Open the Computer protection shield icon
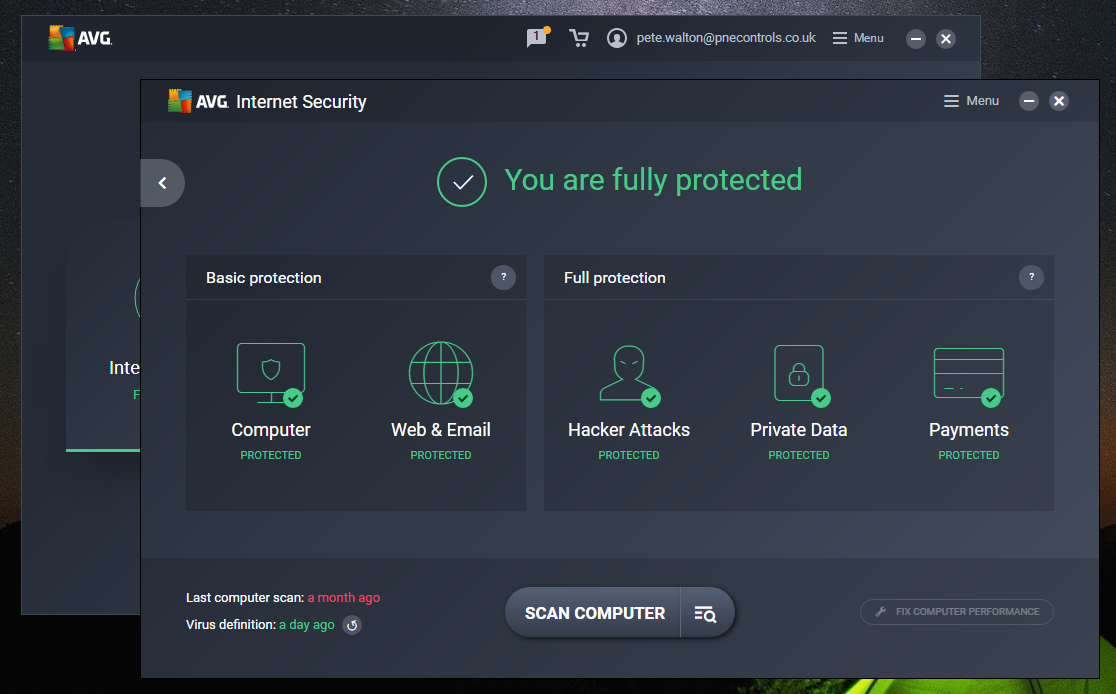The height and width of the screenshot is (694, 1116). [x=271, y=372]
